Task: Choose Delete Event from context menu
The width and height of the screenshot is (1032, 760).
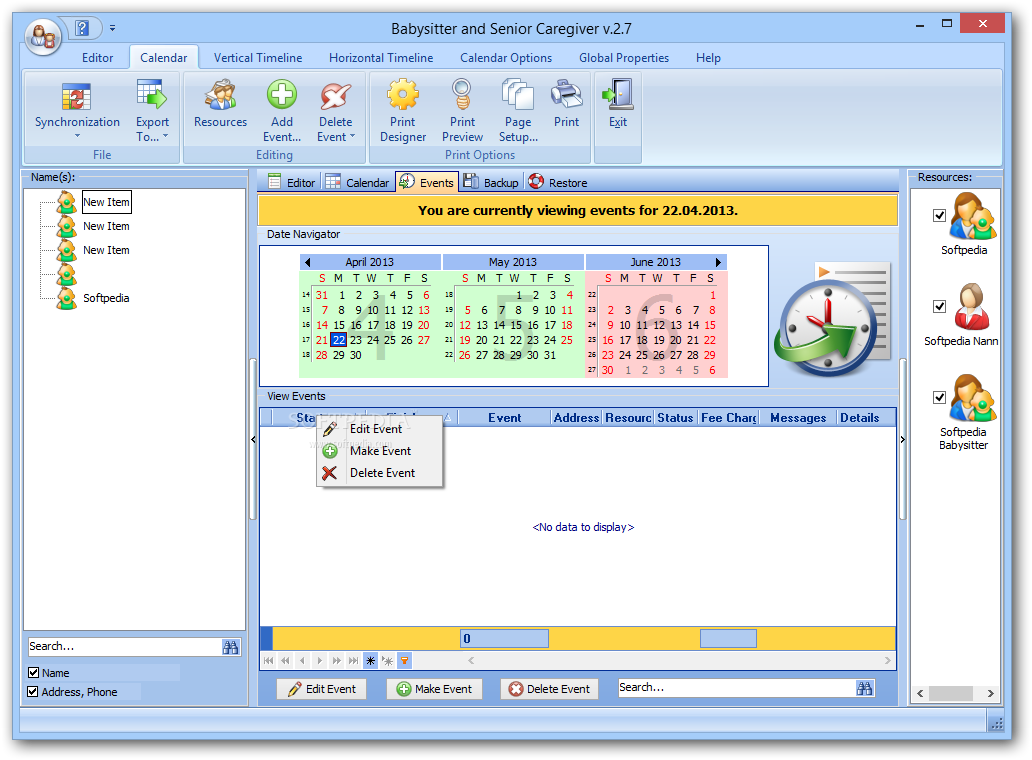Action: click(380, 472)
